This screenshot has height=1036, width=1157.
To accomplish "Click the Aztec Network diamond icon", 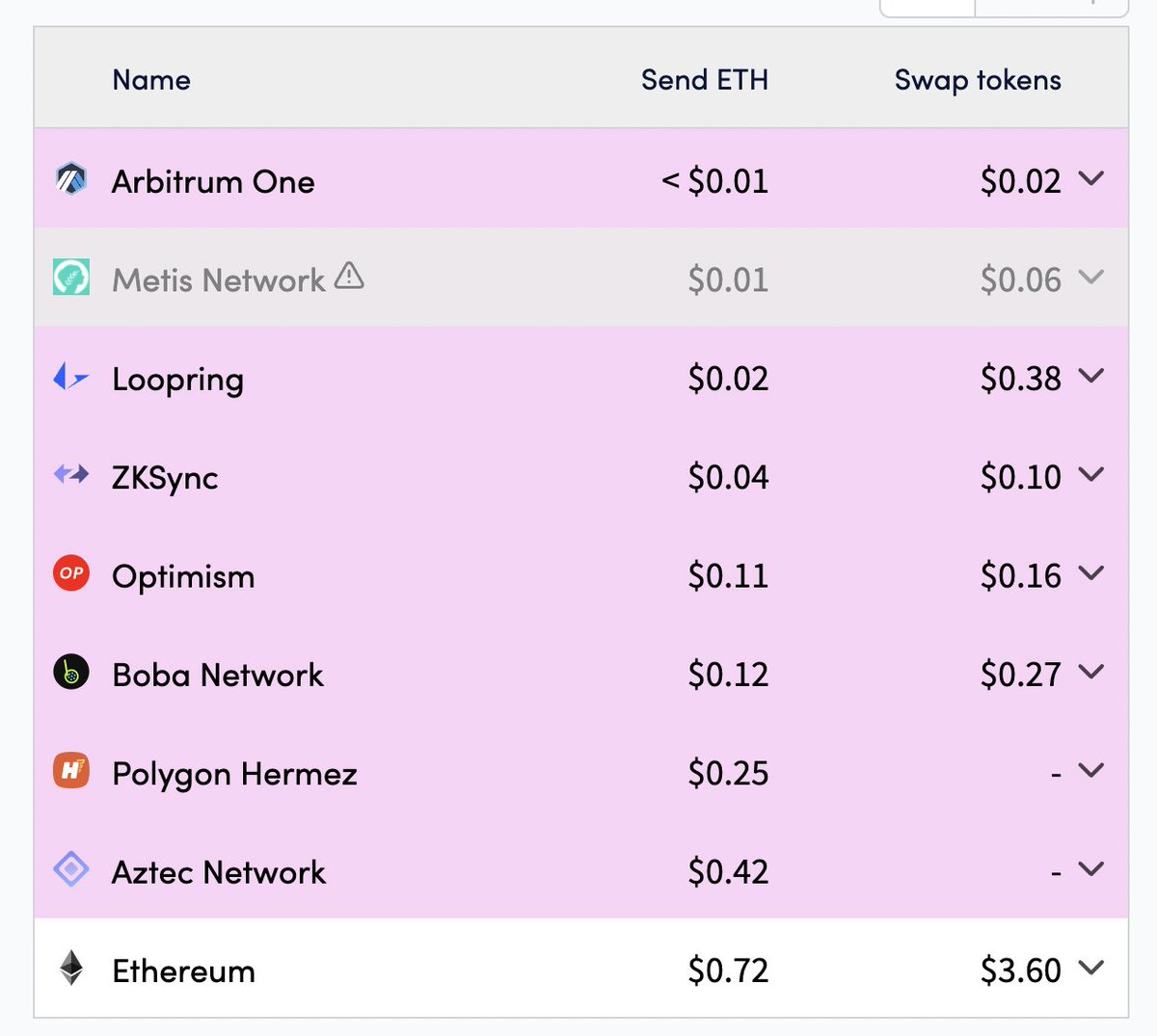I will (x=70, y=869).
